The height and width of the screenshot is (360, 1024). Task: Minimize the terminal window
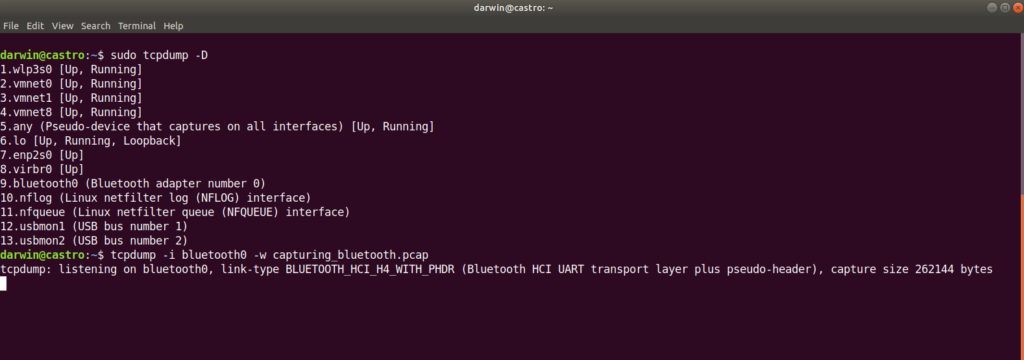(992, 7)
